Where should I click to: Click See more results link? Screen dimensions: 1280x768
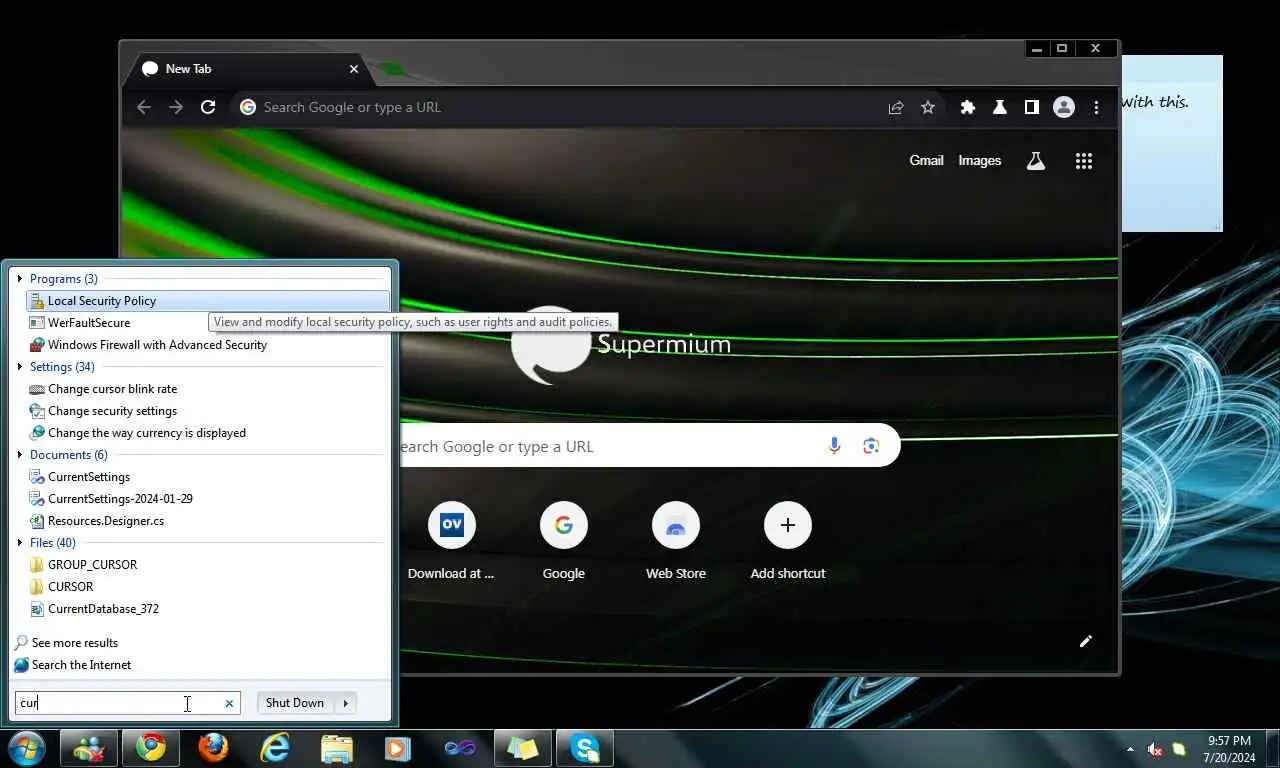coord(66,643)
